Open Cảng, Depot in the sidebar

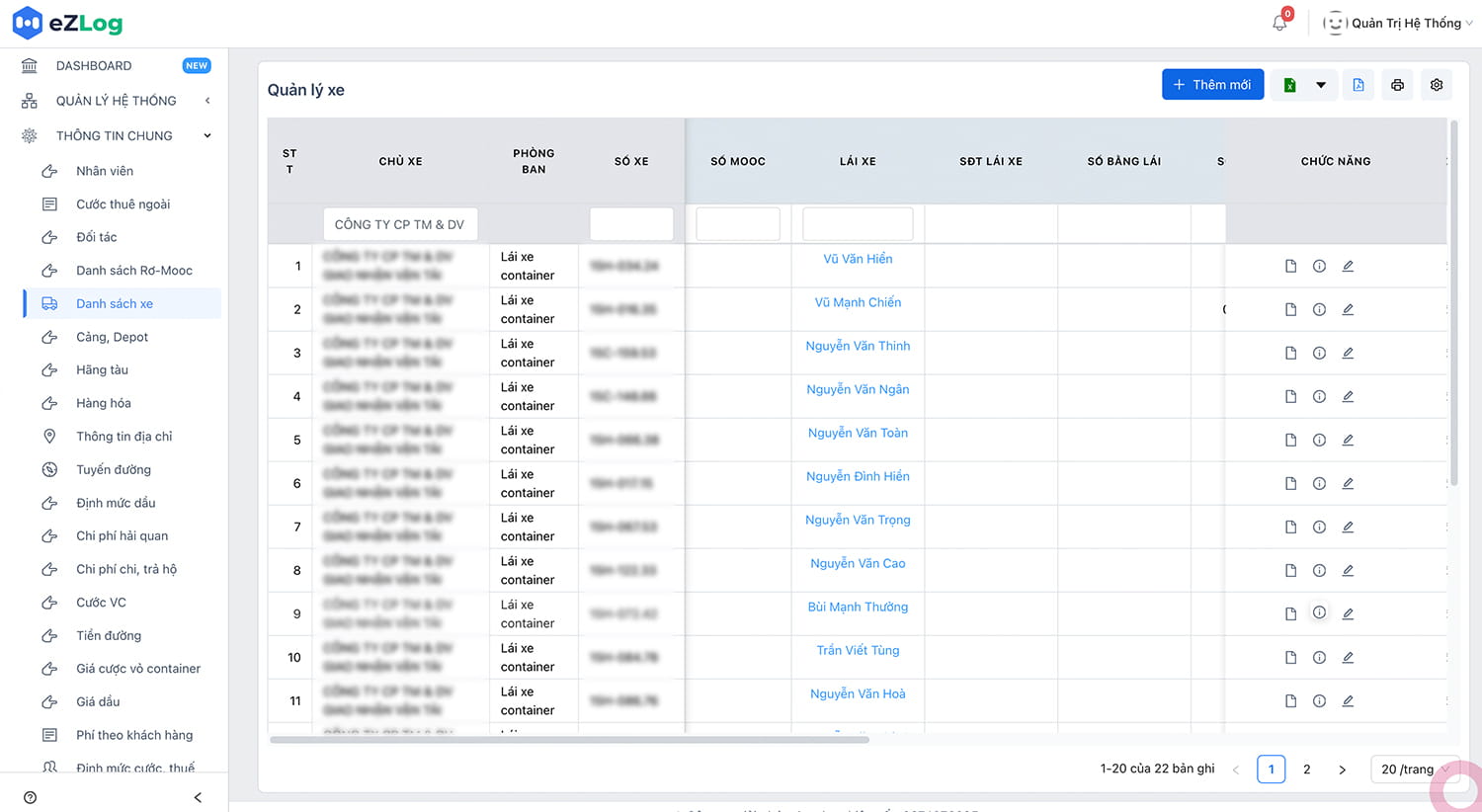click(112, 337)
